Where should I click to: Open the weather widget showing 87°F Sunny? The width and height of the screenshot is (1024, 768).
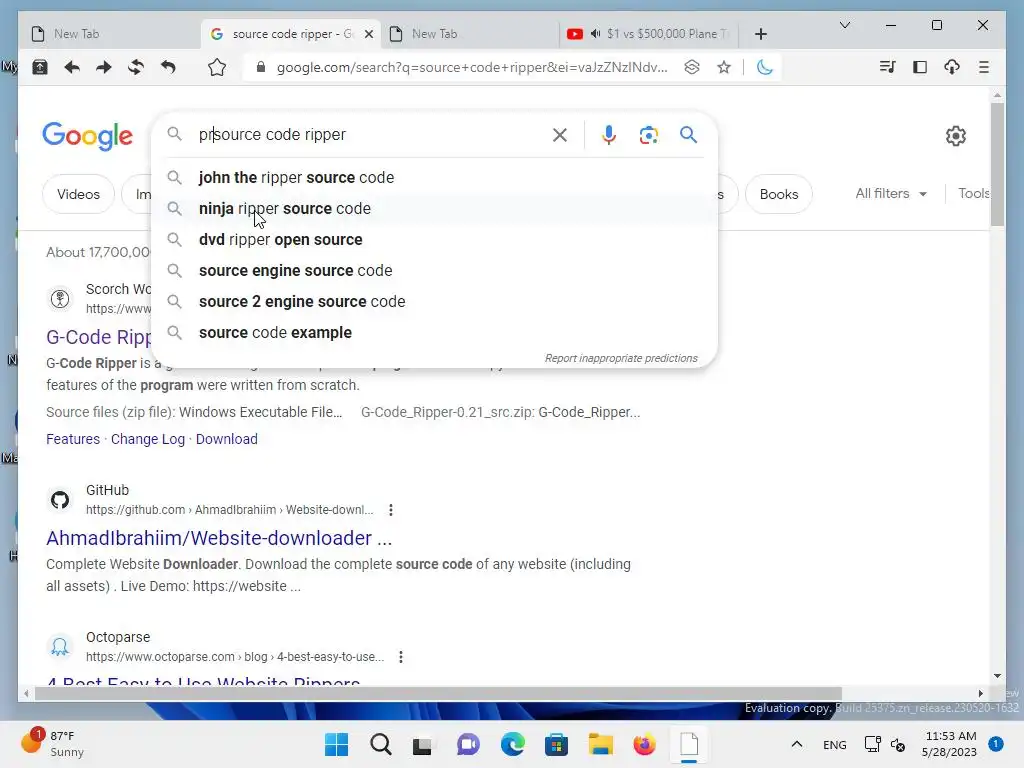[54, 743]
